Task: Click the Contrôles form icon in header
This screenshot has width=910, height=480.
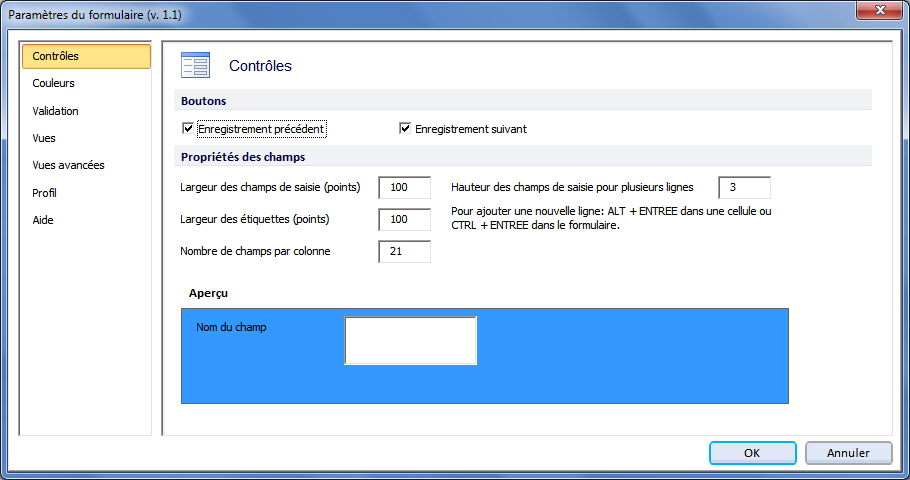Action: (195, 65)
